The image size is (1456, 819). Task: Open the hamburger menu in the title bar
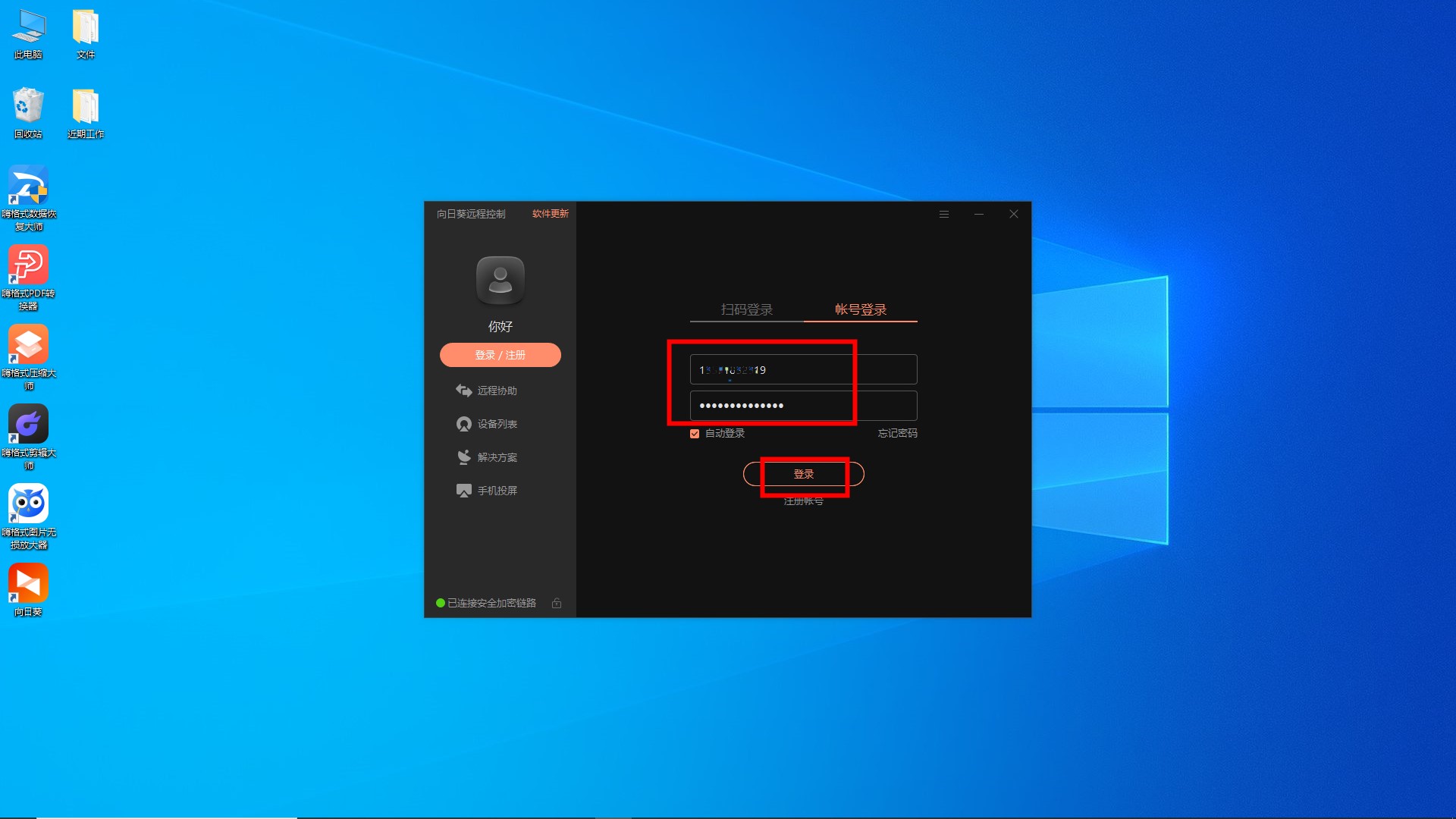pyautogui.click(x=944, y=215)
